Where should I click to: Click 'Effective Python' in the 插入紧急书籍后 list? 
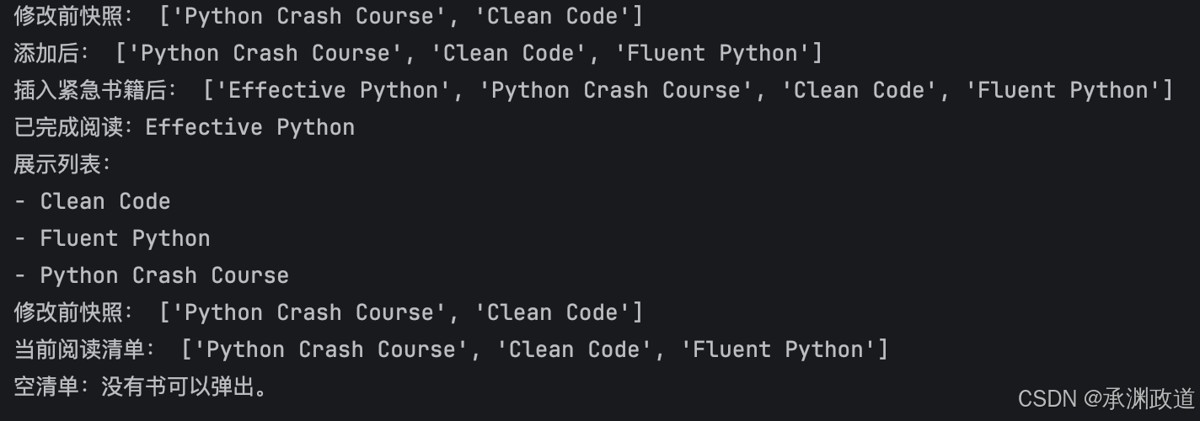[x=334, y=90]
